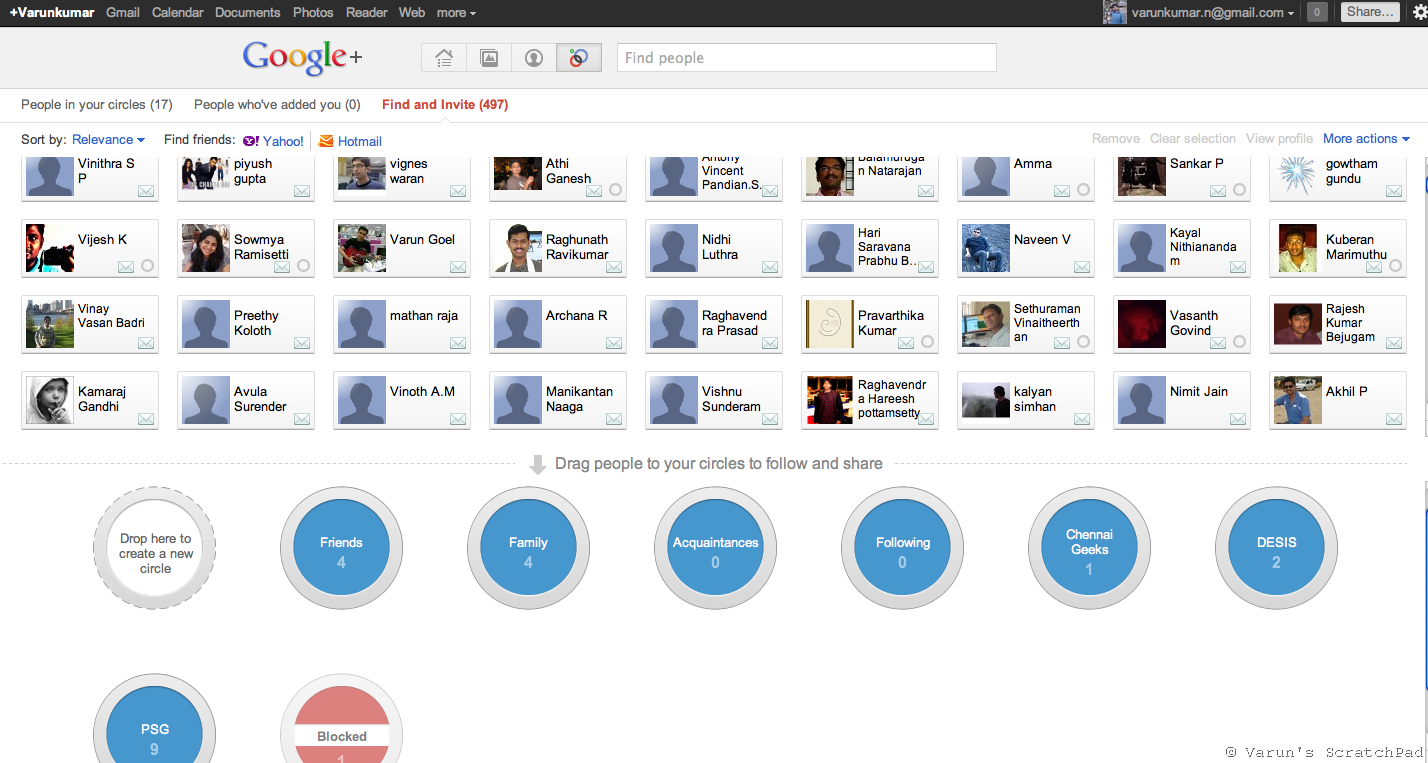Click envelope icon on Naveen V card

[x=1082, y=267]
